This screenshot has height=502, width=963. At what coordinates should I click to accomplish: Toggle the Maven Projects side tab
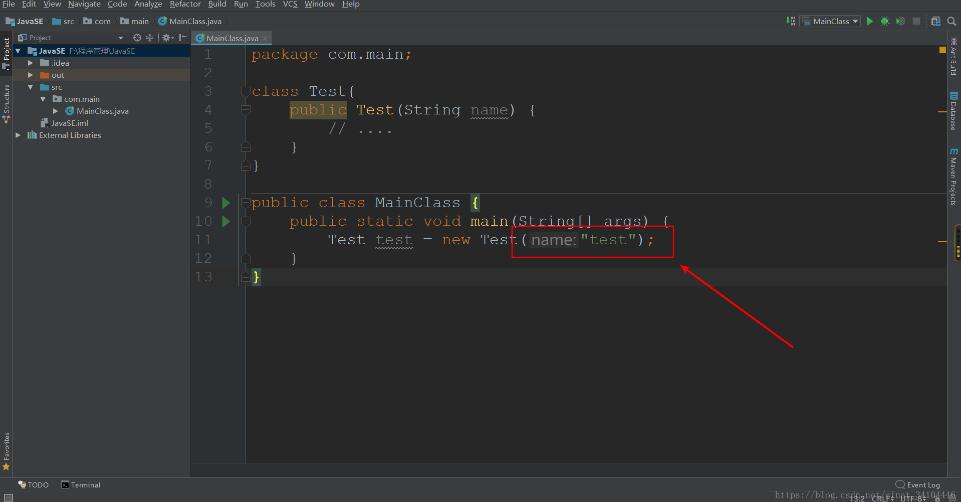pyautogui.click(x=954, y=176)
